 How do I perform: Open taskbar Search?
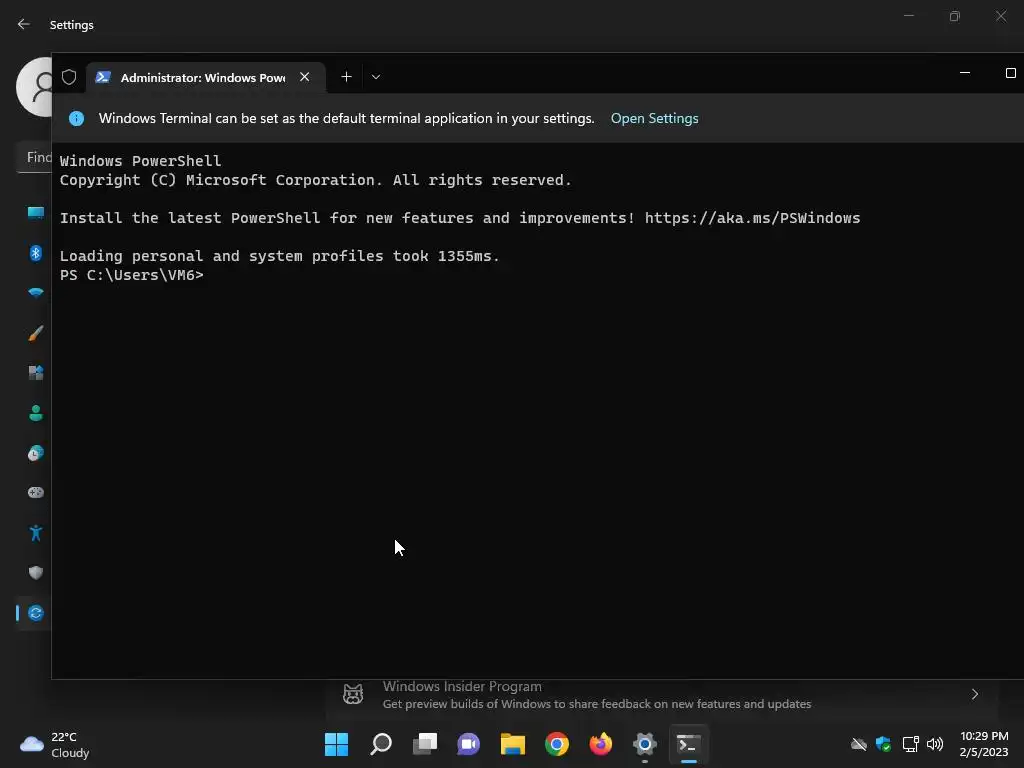[x=381, y=744]
